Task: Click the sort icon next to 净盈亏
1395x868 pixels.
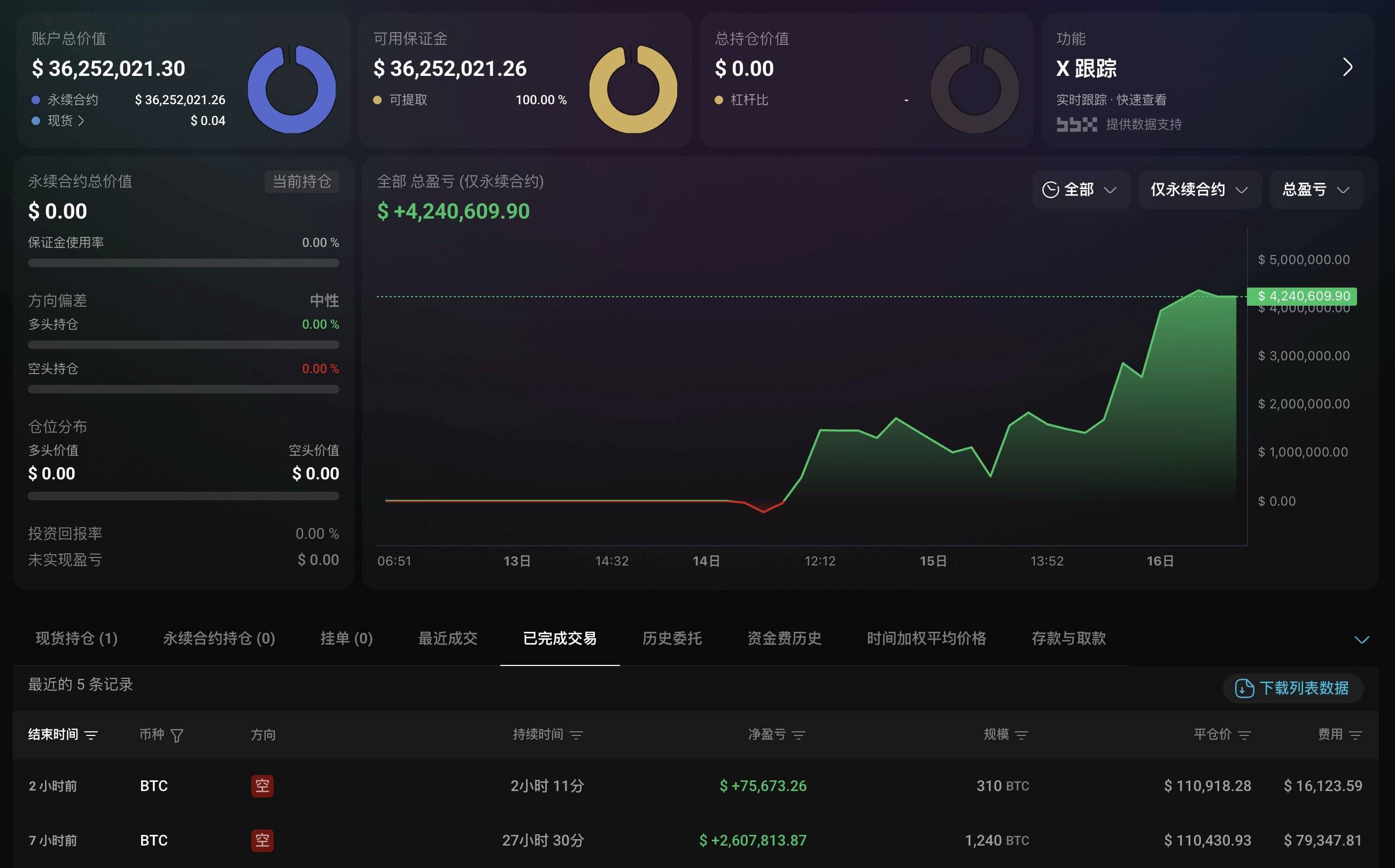Action: click(799, 735)
